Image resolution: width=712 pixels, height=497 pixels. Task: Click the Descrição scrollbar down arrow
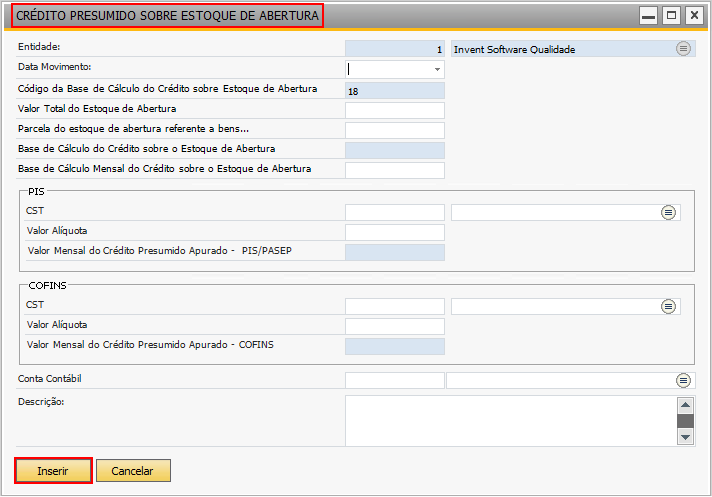click(685, 438)
